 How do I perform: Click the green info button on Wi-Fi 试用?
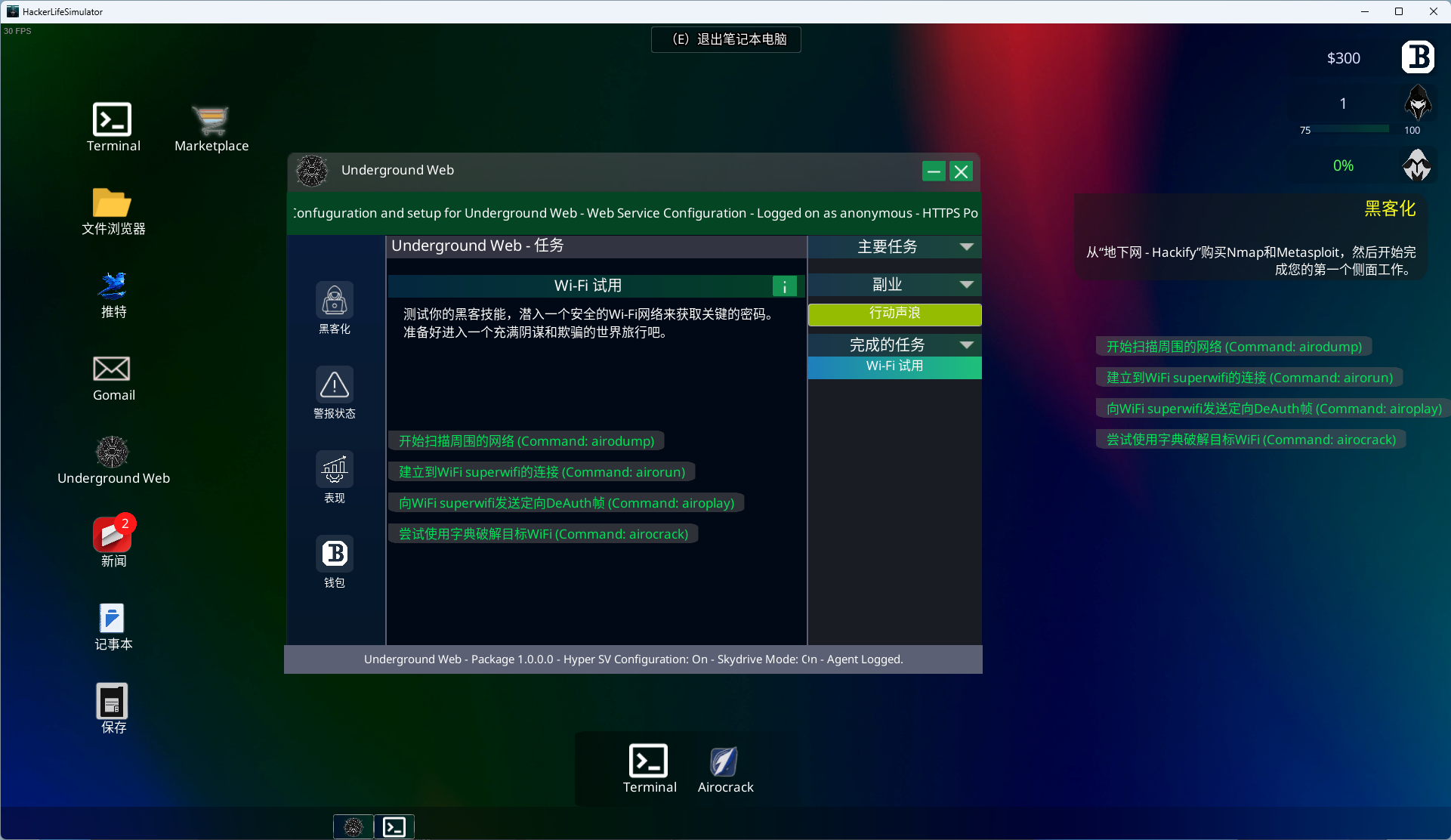click(x=785, y=286)
